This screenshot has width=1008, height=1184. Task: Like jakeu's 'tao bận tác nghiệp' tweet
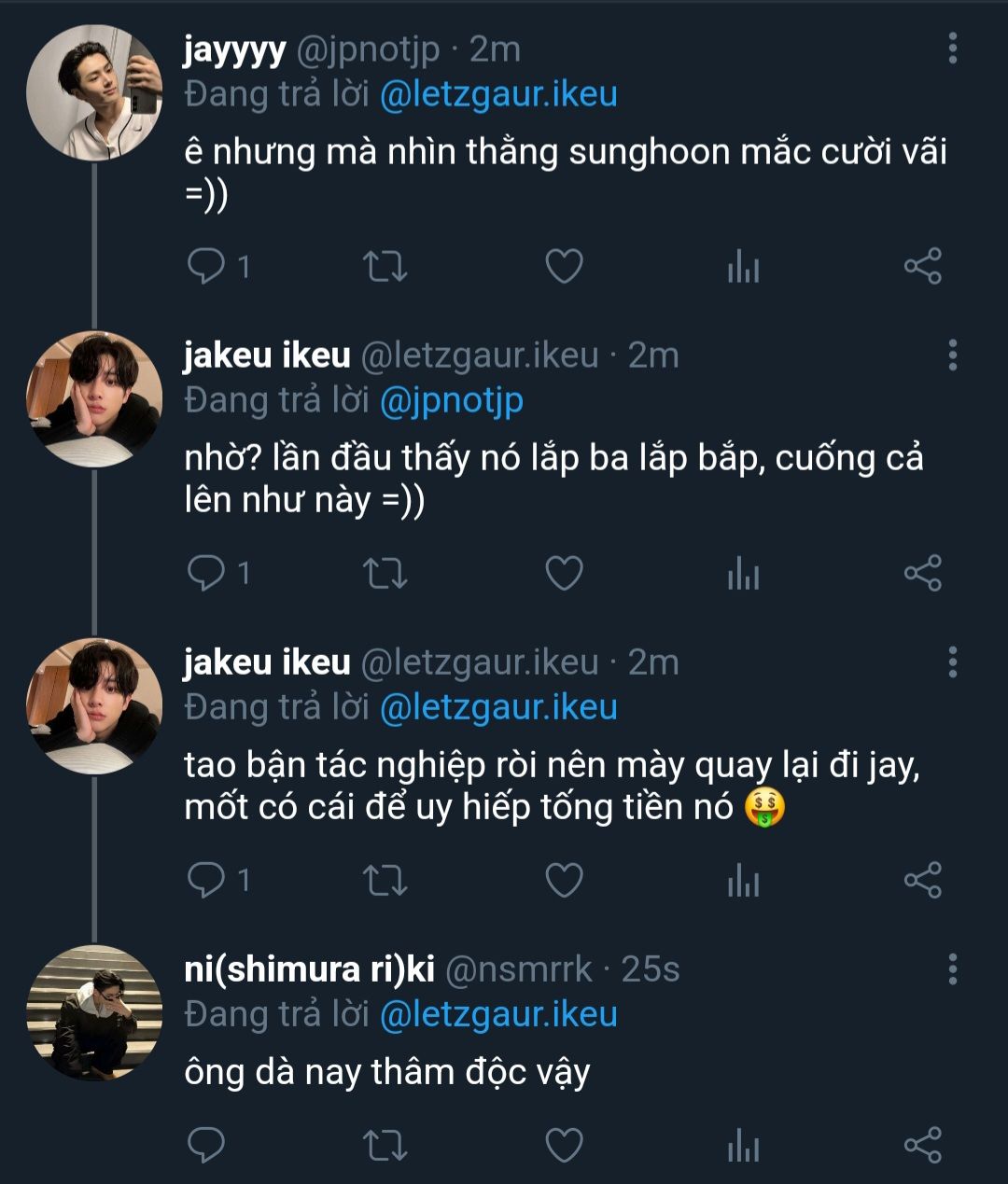tap(564, 880)
